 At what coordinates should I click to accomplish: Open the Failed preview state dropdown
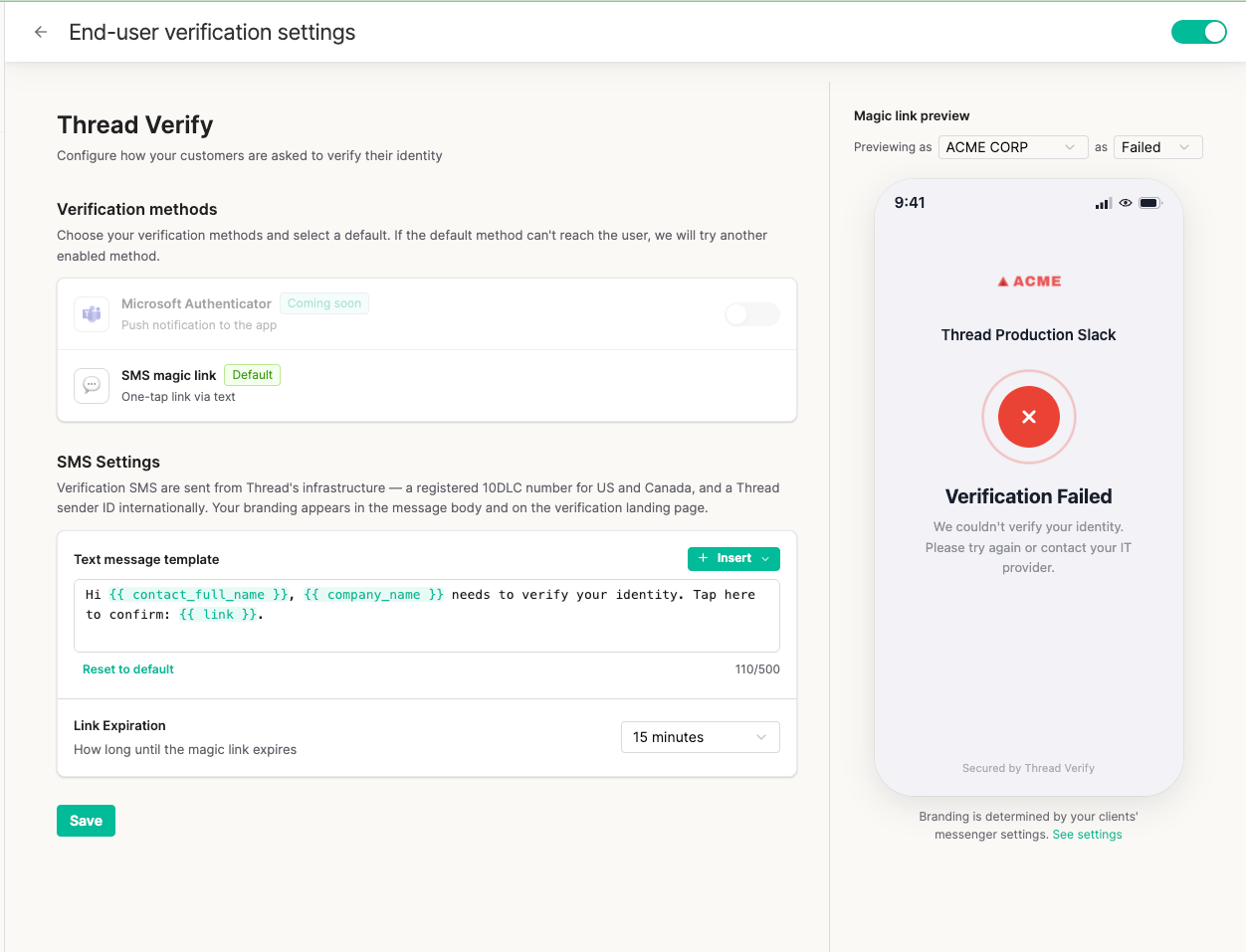(1158, 147)
